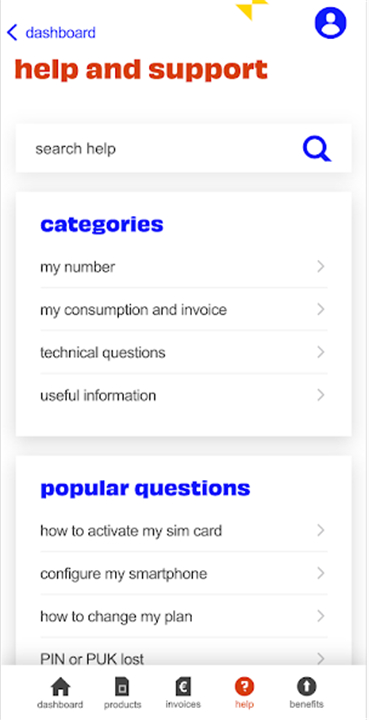Expand the how to change my plan chevron

pyautogui.click(x=321, y=616)
